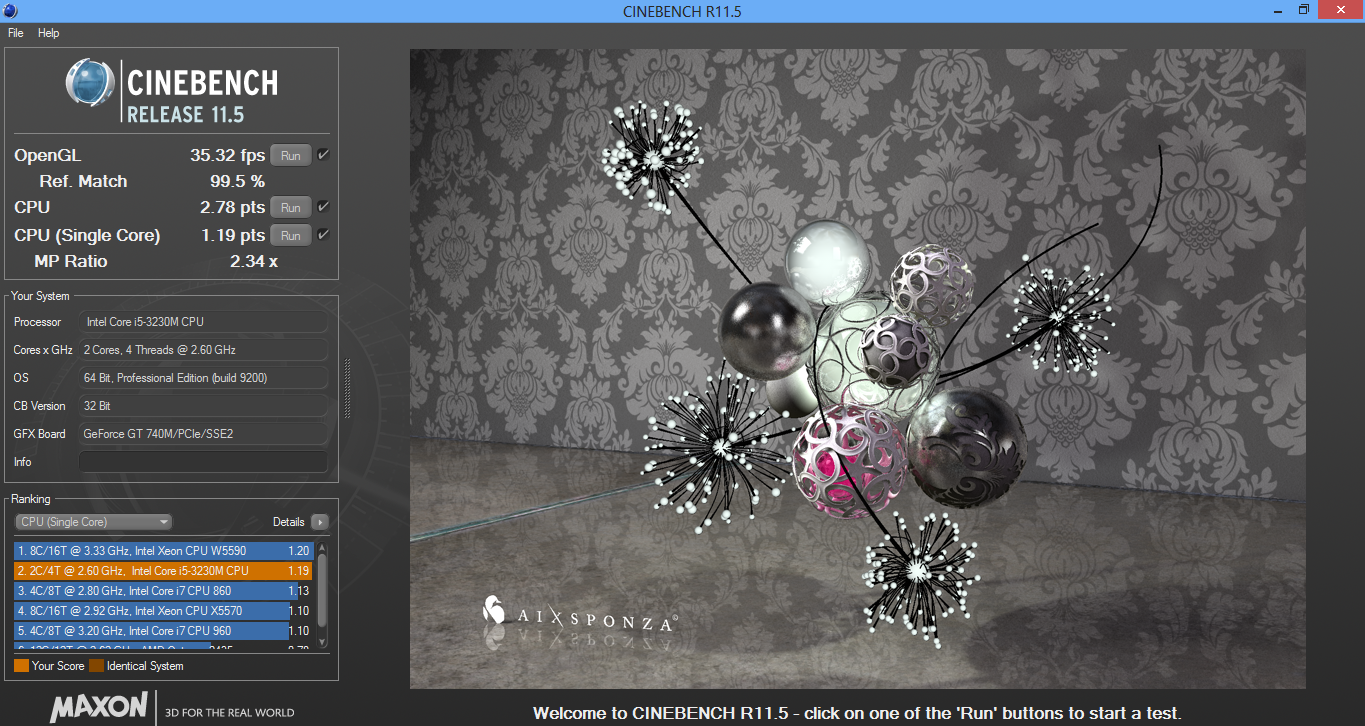Select ranking row 5 Core i7 CPU 960
1365x726 pixels.
[x=163, y=631]
